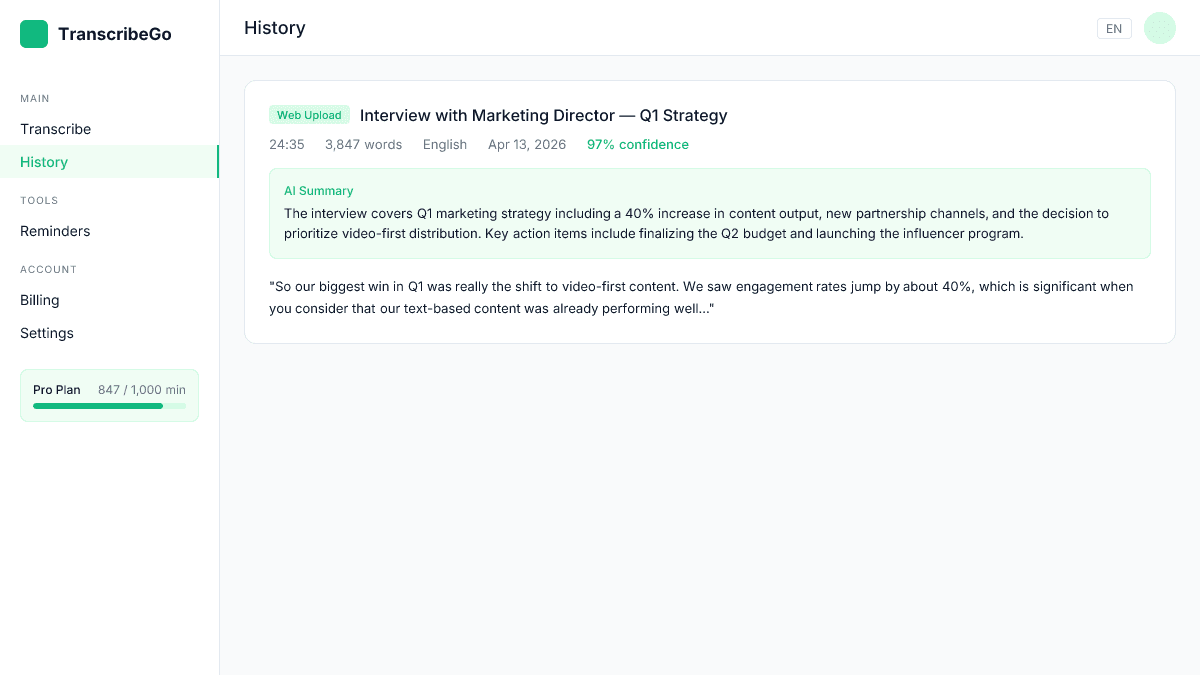Click the History page heading
The width and height of the screenshot is (1200, 675).
tap(275, 28)
